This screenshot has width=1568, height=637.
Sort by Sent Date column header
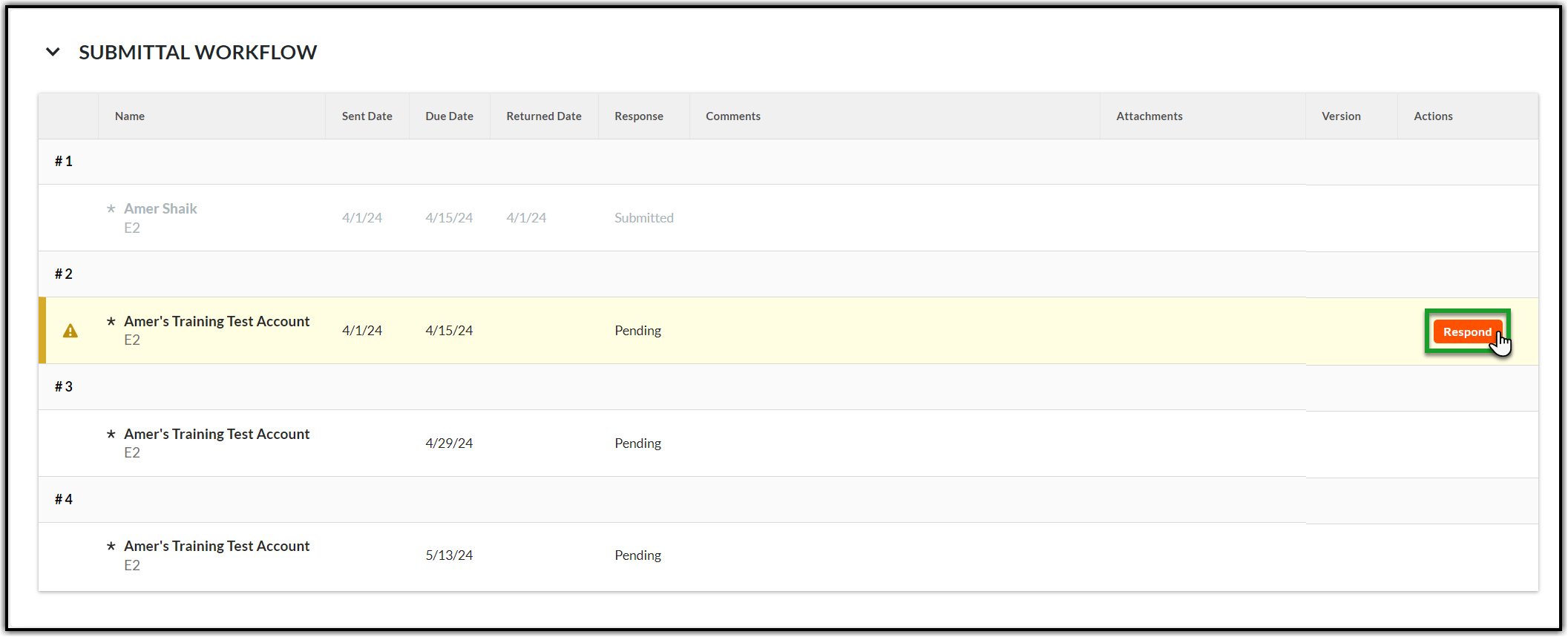[367, 116]
